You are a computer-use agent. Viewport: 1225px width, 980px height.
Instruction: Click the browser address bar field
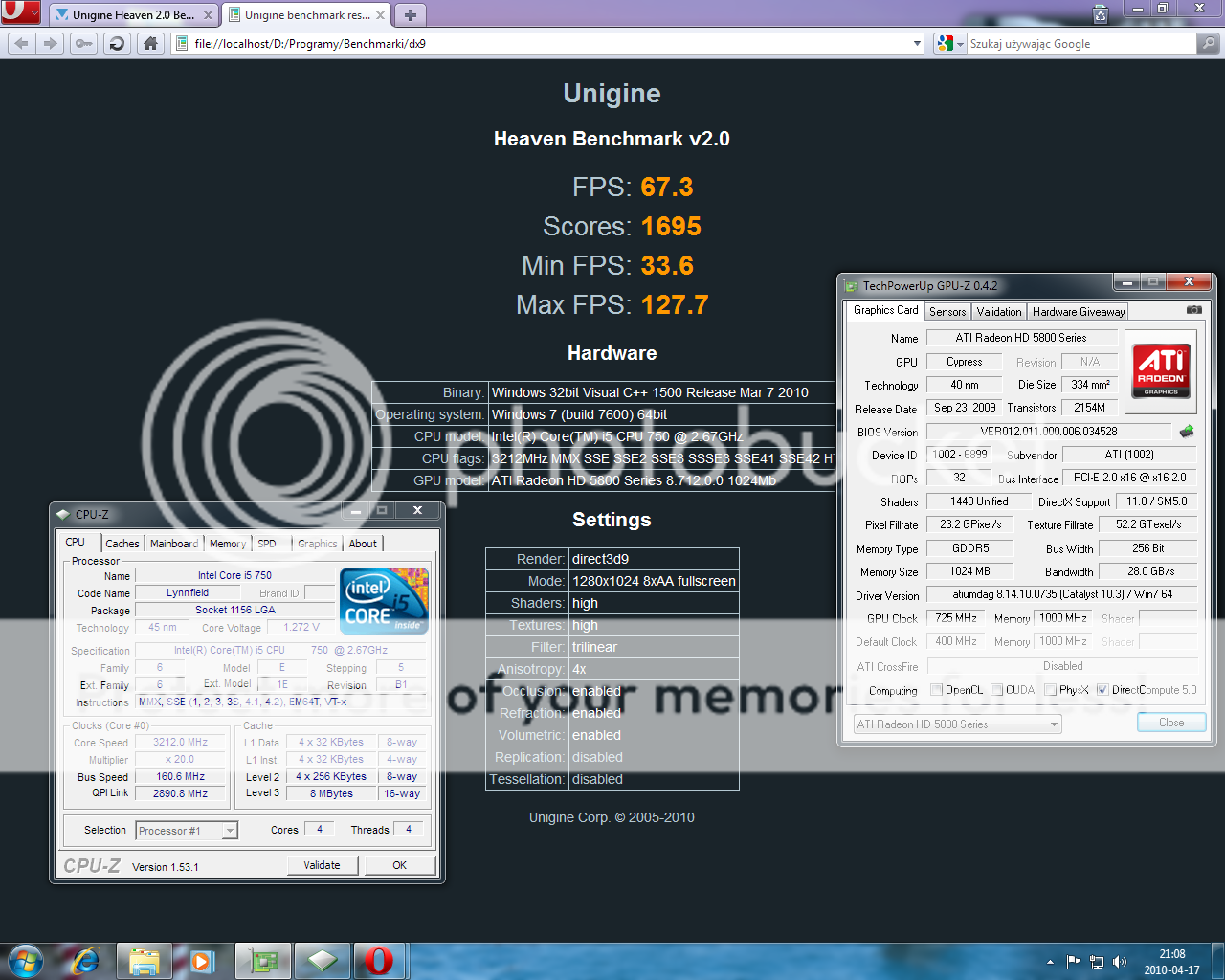point(546,43)
